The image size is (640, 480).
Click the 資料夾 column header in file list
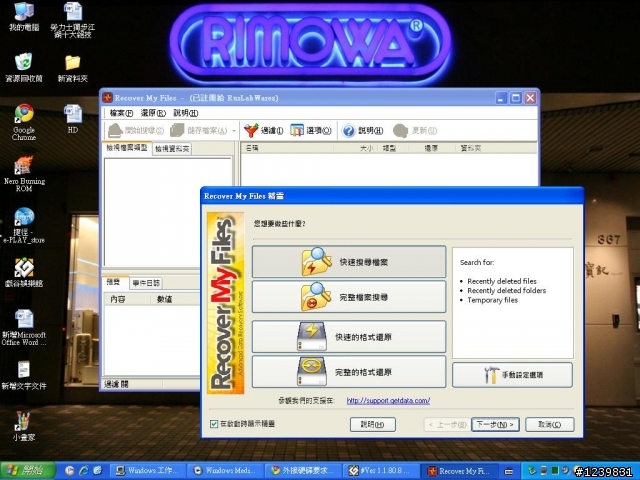[x=496, y=148]
